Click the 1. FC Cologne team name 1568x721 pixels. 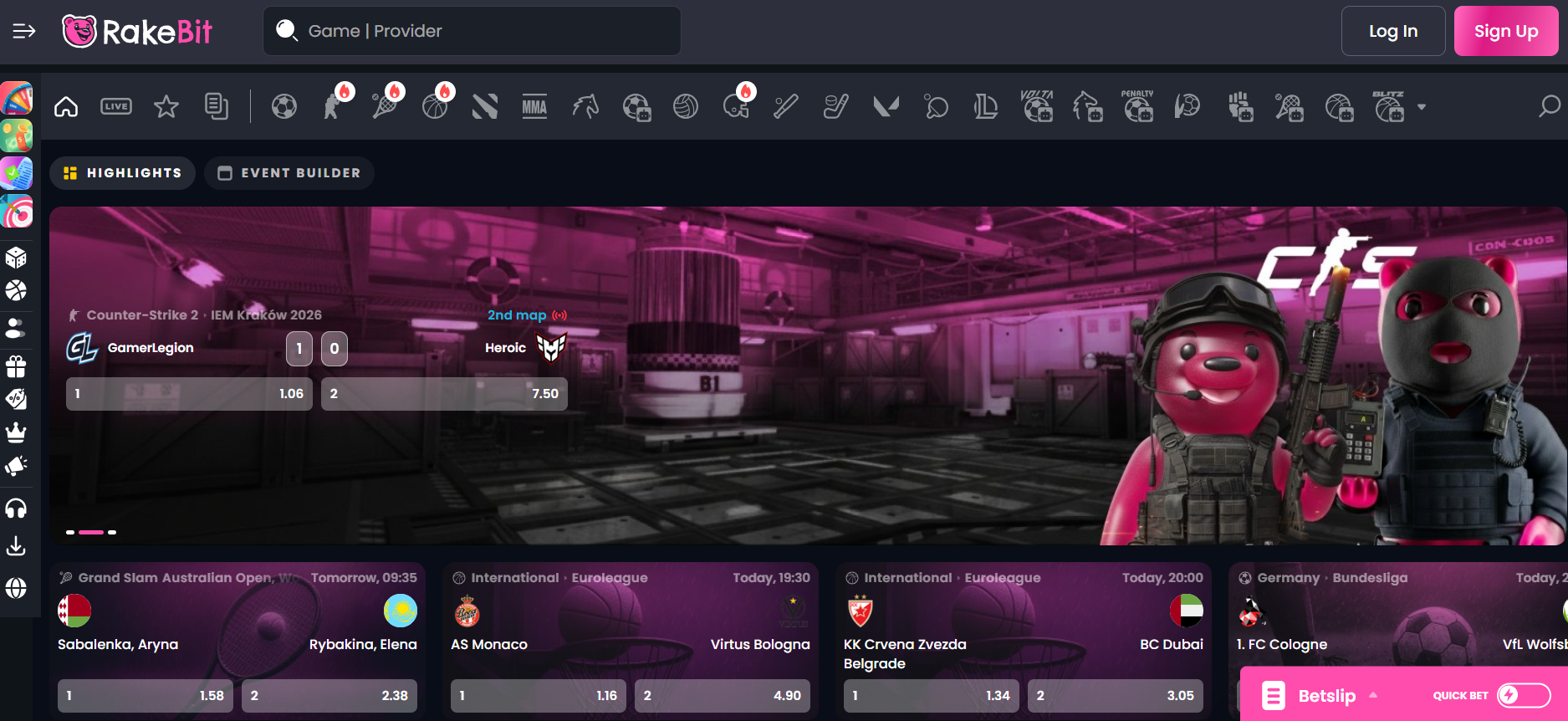tap(1282, 644)
